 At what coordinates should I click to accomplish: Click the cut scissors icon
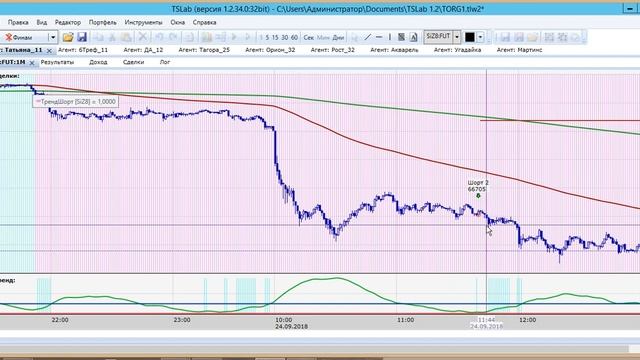tap(112, 38)
